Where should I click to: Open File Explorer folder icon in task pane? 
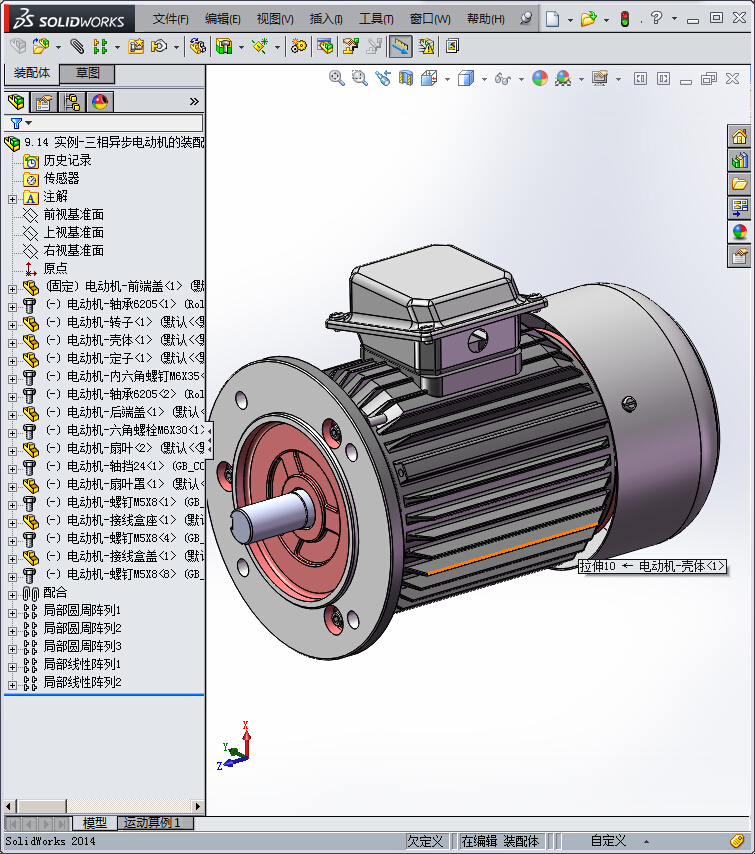pyautogui.click(x=739, y=184)
